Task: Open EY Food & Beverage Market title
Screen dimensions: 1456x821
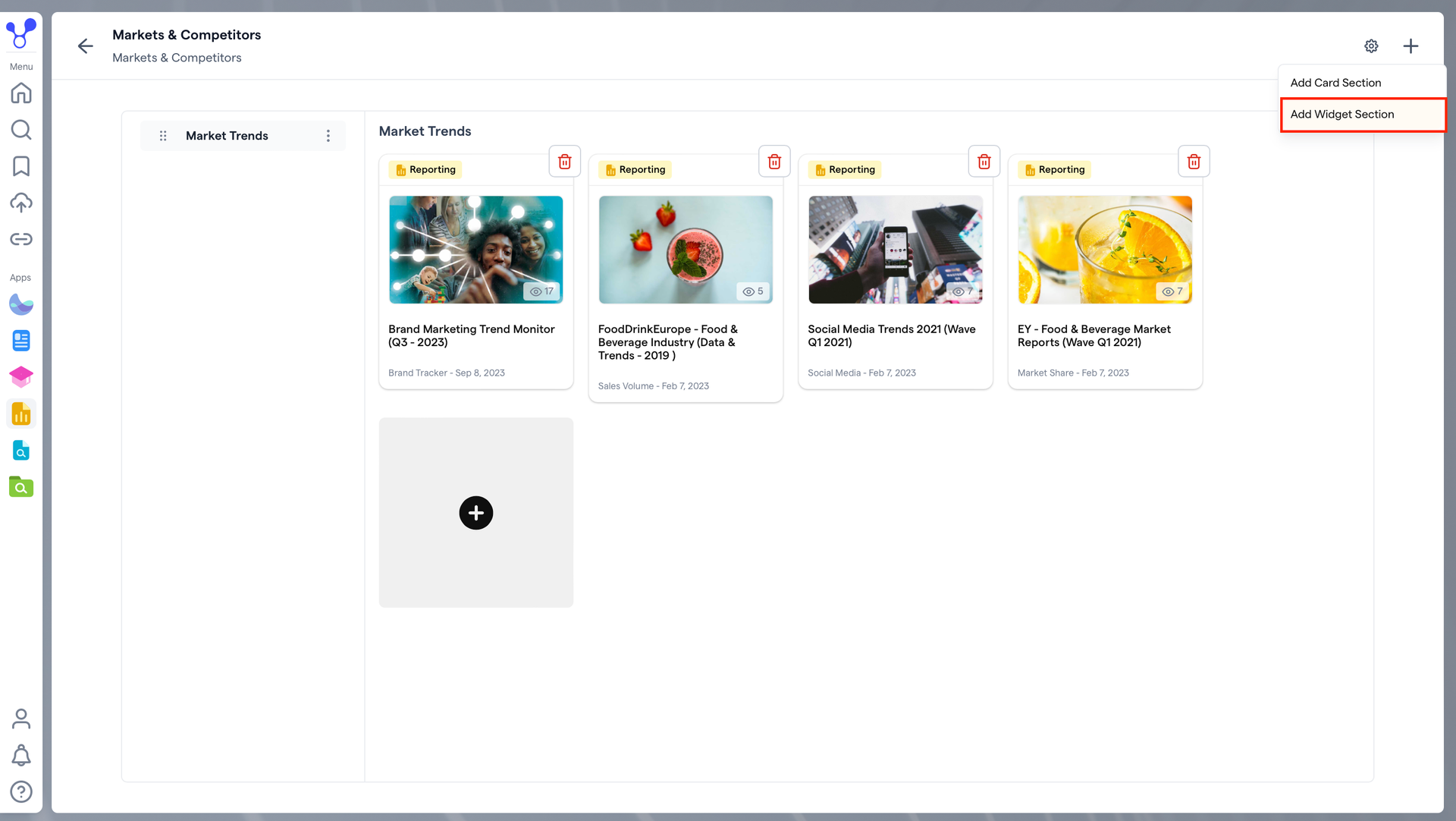Action: pos(1094,335)
